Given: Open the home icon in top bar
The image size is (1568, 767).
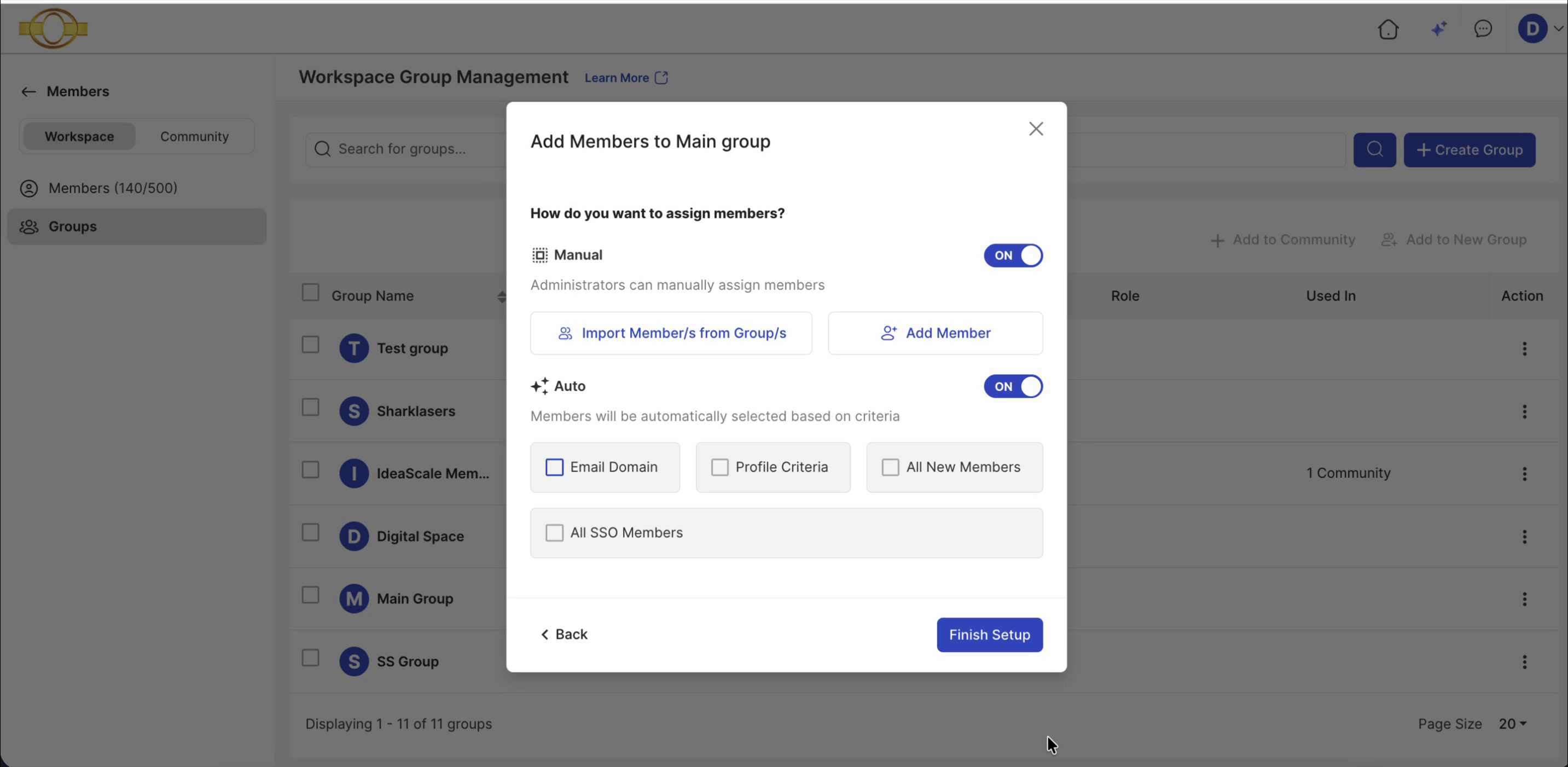Looking at the screenshot, I should 1388,28.
